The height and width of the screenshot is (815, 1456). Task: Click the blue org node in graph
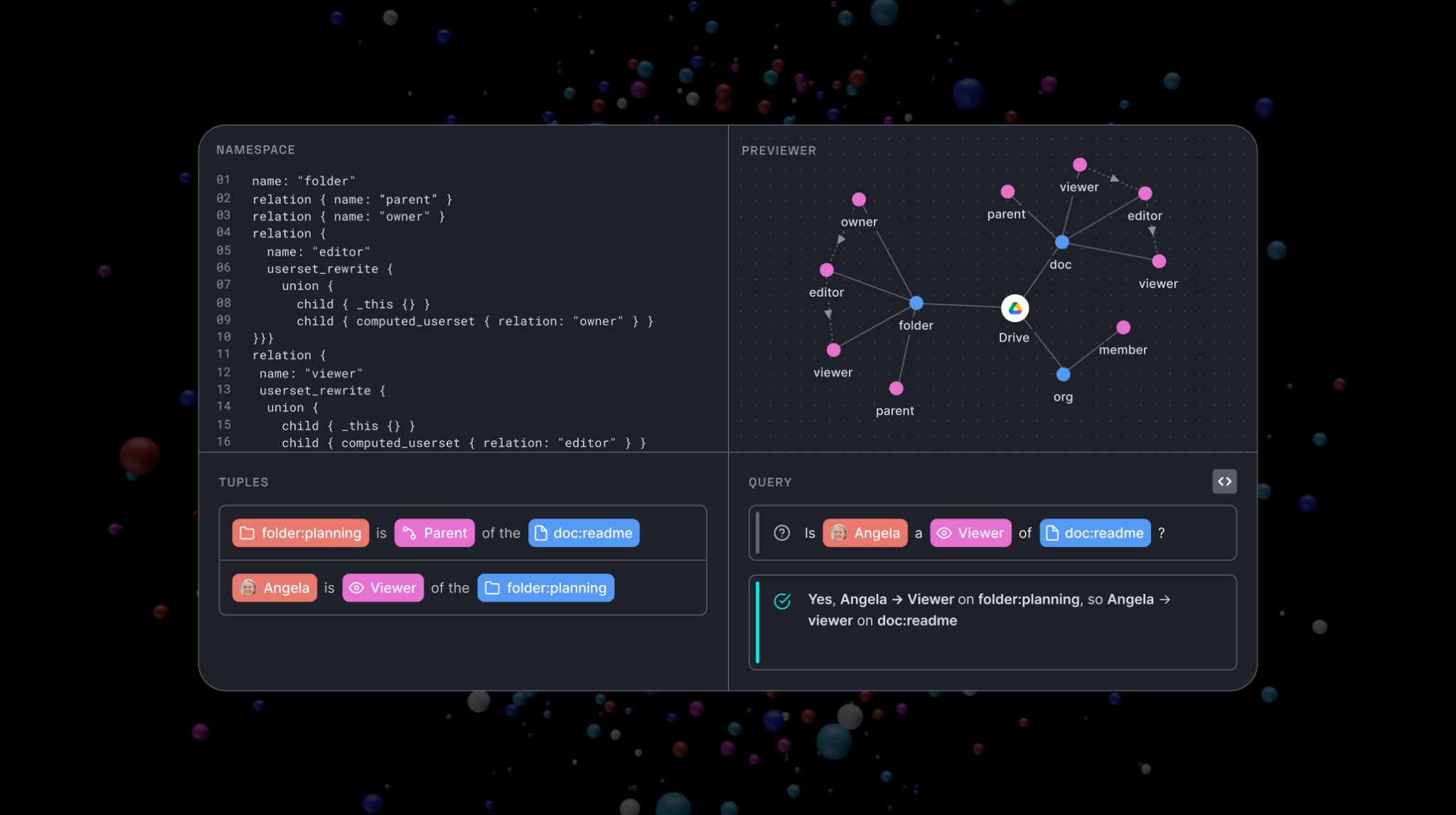(x=1063, y=374)
